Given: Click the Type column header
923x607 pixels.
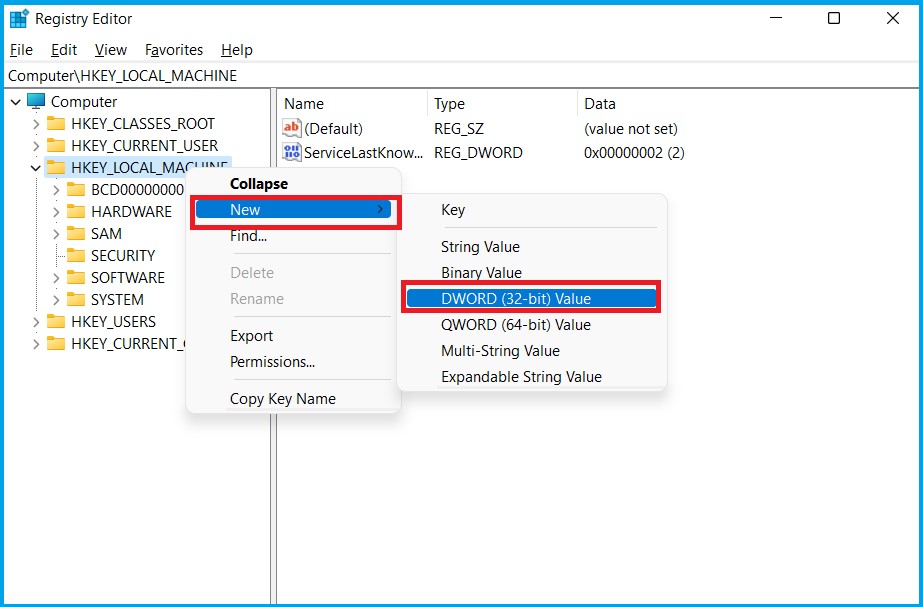Looking at the screenshot, I should tap(502, 104).
